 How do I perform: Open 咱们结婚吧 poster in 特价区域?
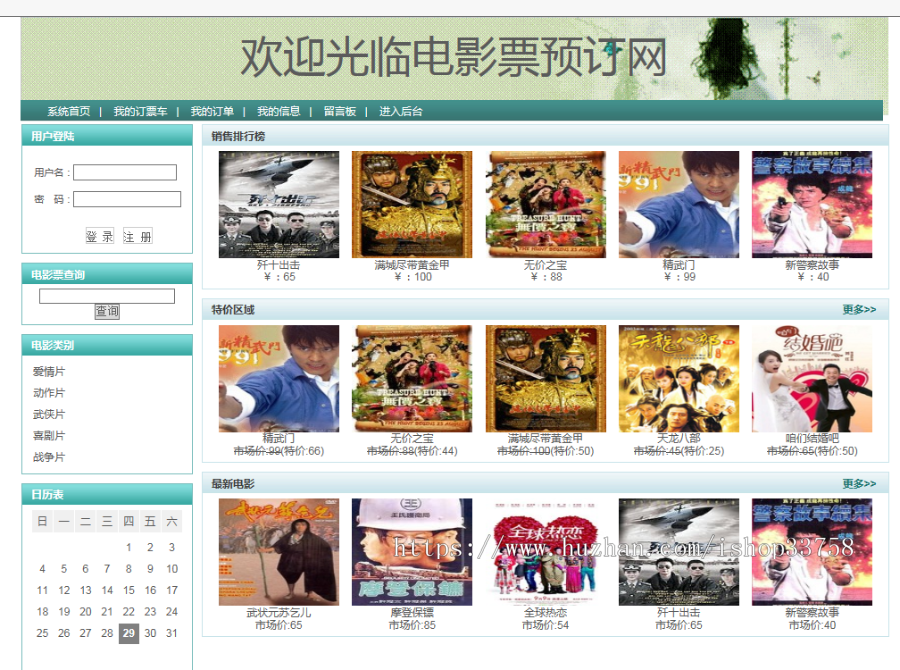(812, 378)
